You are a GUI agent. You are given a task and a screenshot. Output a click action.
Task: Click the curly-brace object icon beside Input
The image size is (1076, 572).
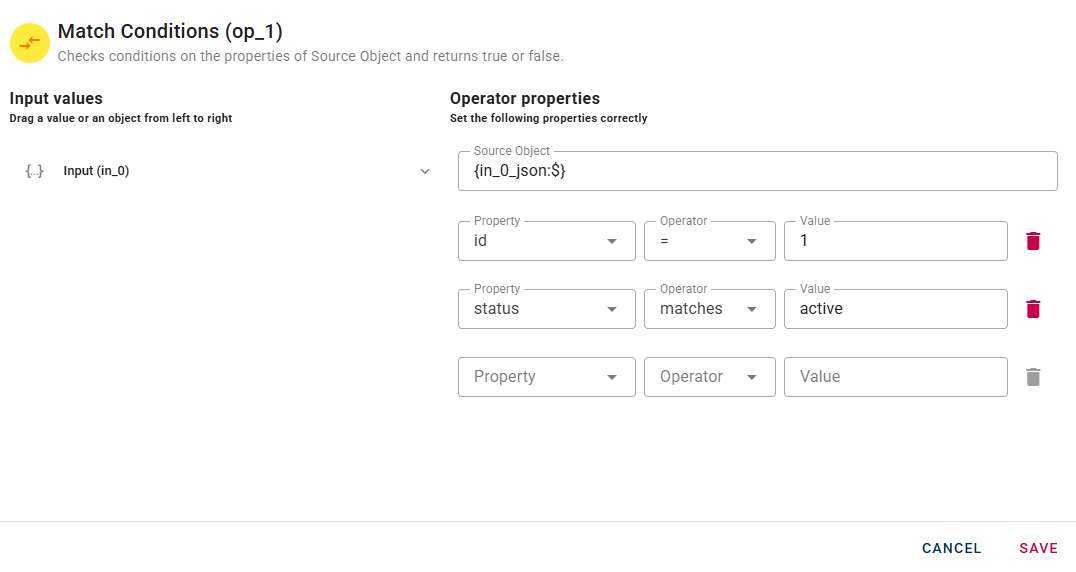click(34, 171)
